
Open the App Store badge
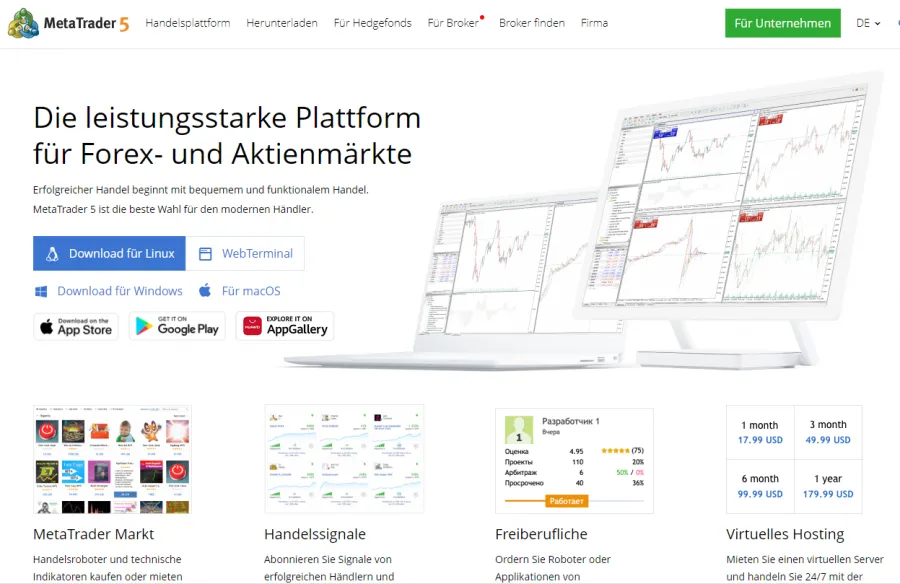pyautogui.click(x=76, y=326)
